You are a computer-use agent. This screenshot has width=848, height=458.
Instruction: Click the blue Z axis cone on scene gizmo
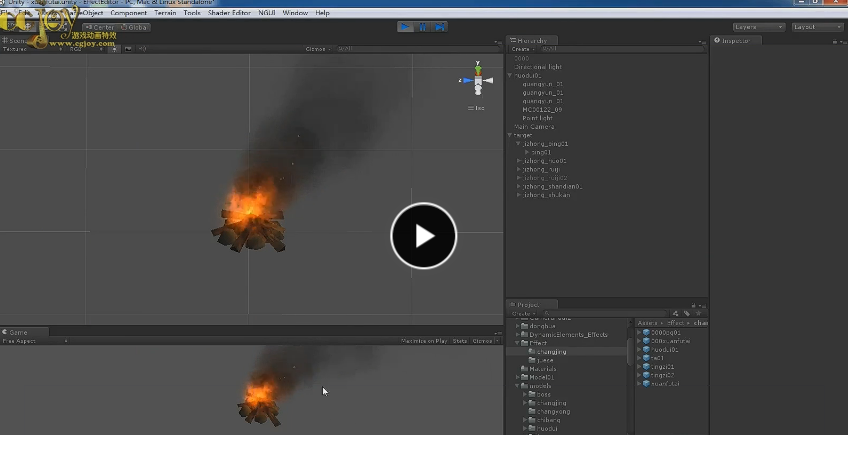[x=466, y=81]
